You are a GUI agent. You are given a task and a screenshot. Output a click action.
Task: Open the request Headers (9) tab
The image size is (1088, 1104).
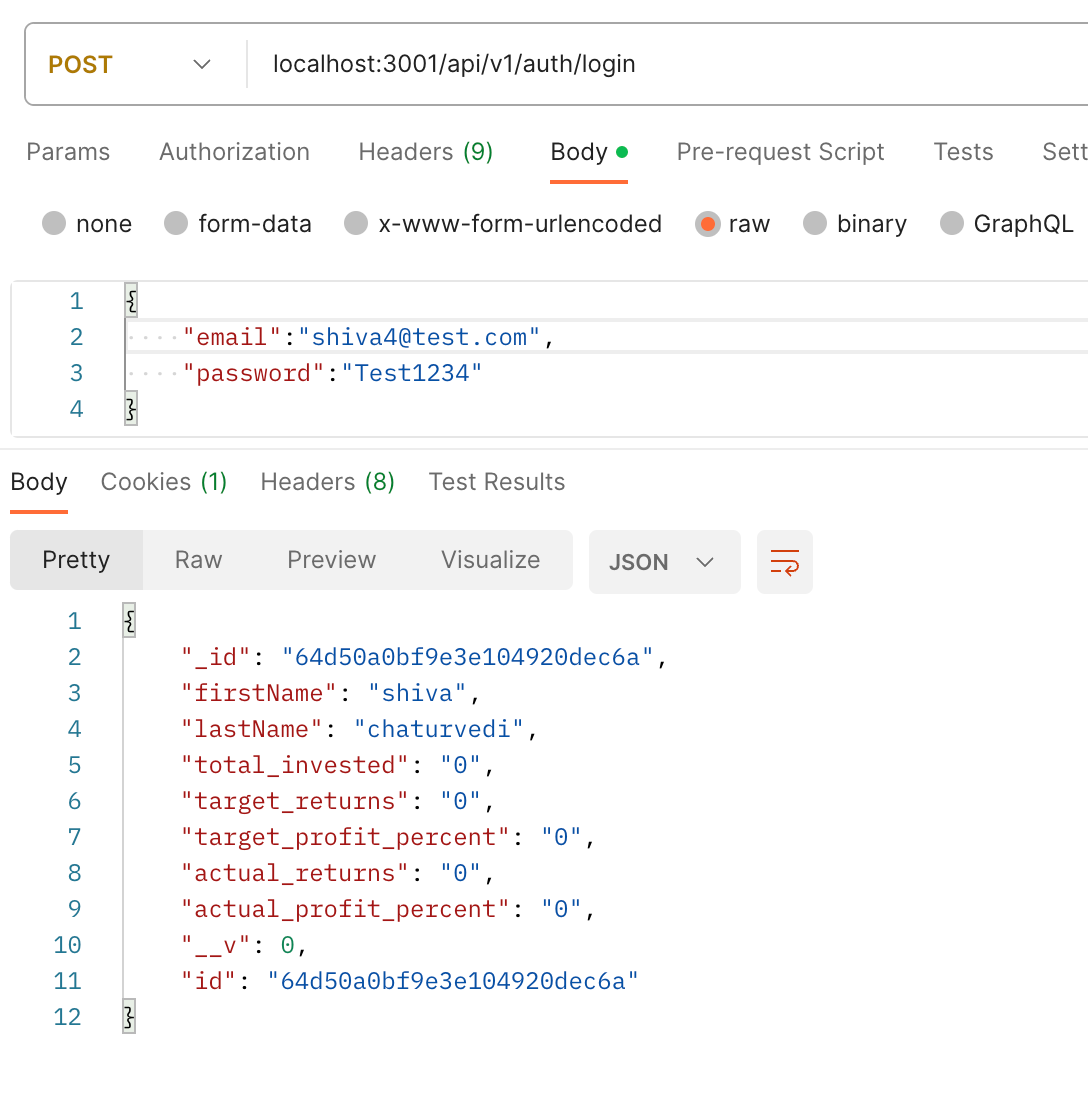point(425,152)
